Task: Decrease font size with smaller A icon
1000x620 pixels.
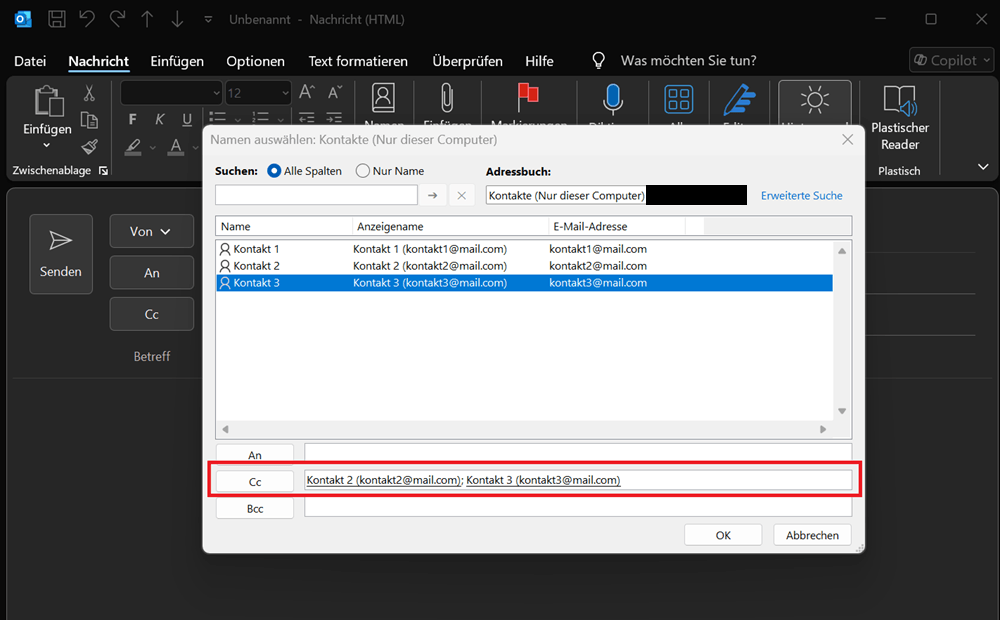Action: pyautogui.click(x=335, y=92)
